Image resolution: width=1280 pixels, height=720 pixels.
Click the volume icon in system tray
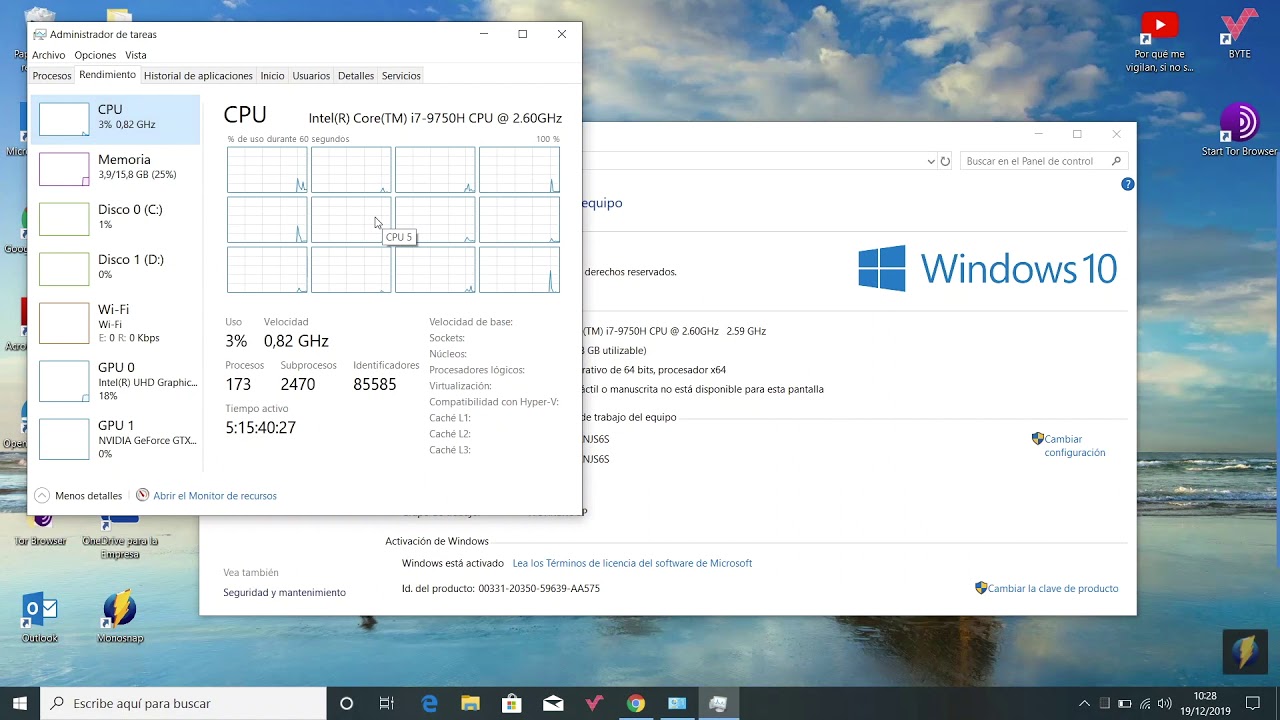click(1165, 703)
